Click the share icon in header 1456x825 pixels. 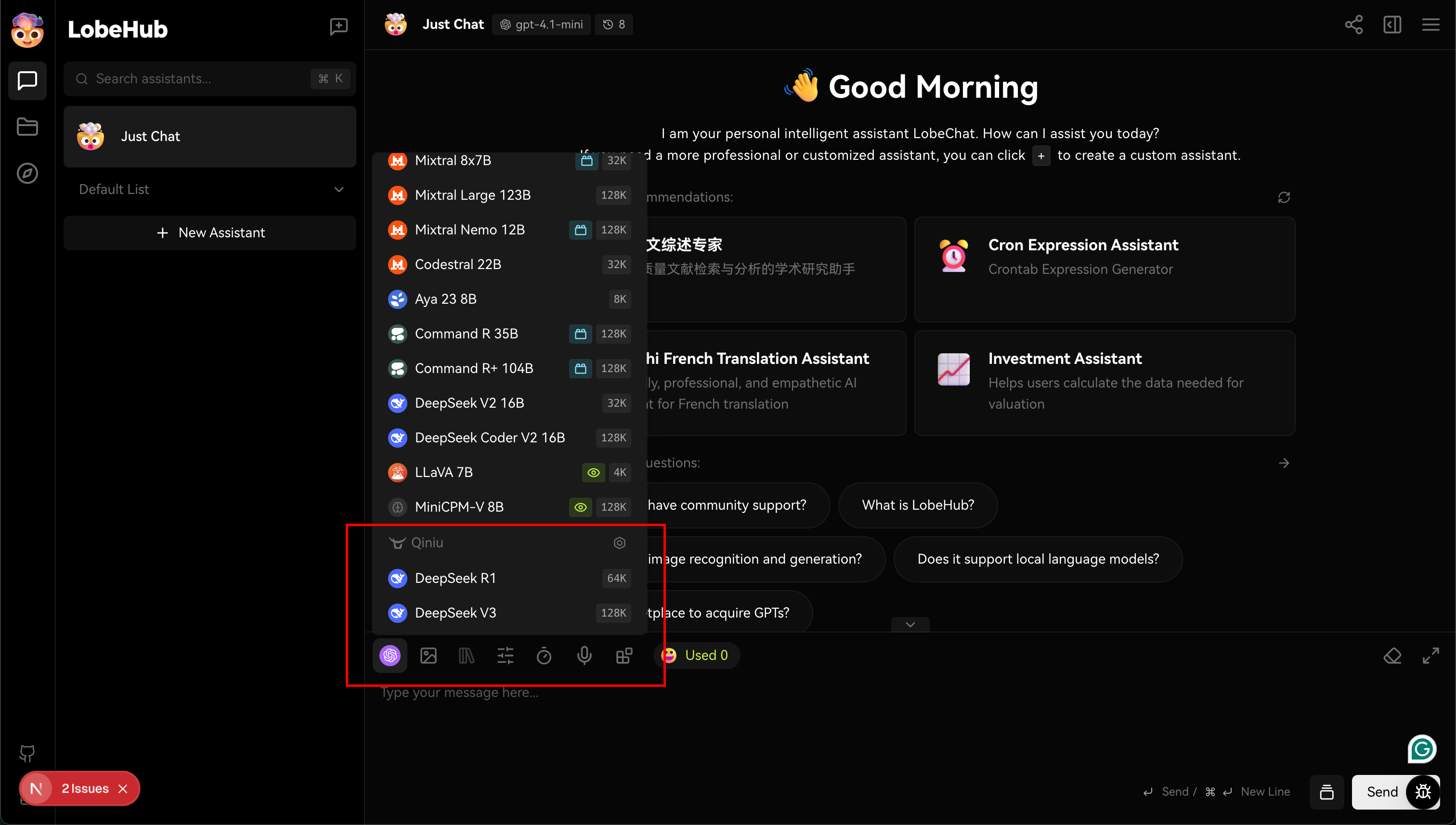(1354, 25)
